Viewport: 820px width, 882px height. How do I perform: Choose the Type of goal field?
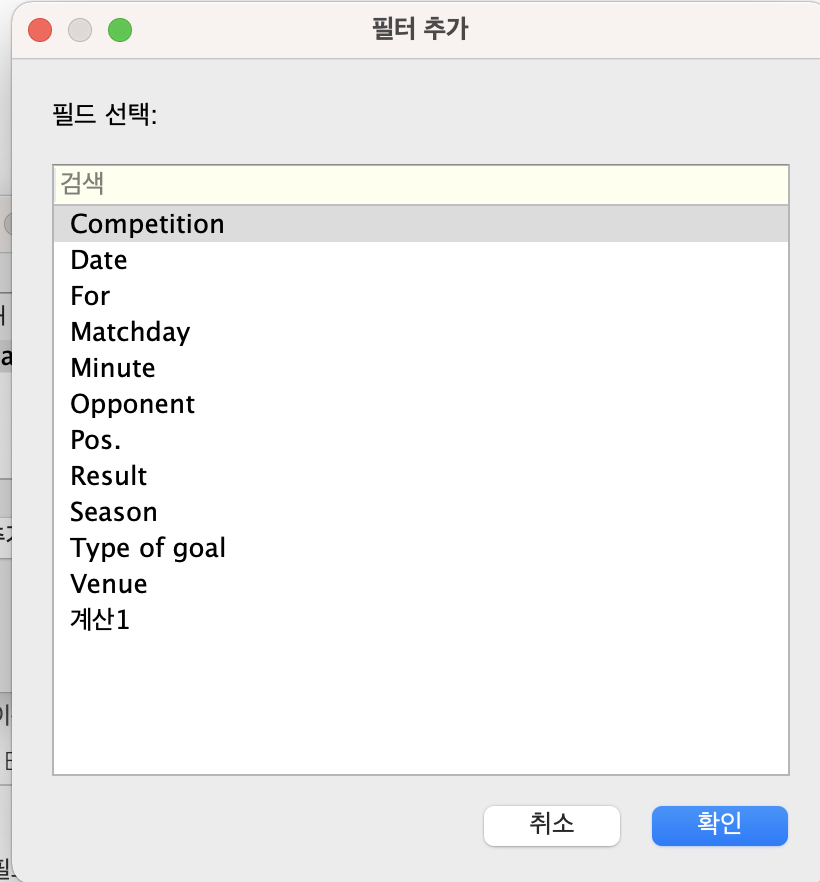(x=148, y=548)
